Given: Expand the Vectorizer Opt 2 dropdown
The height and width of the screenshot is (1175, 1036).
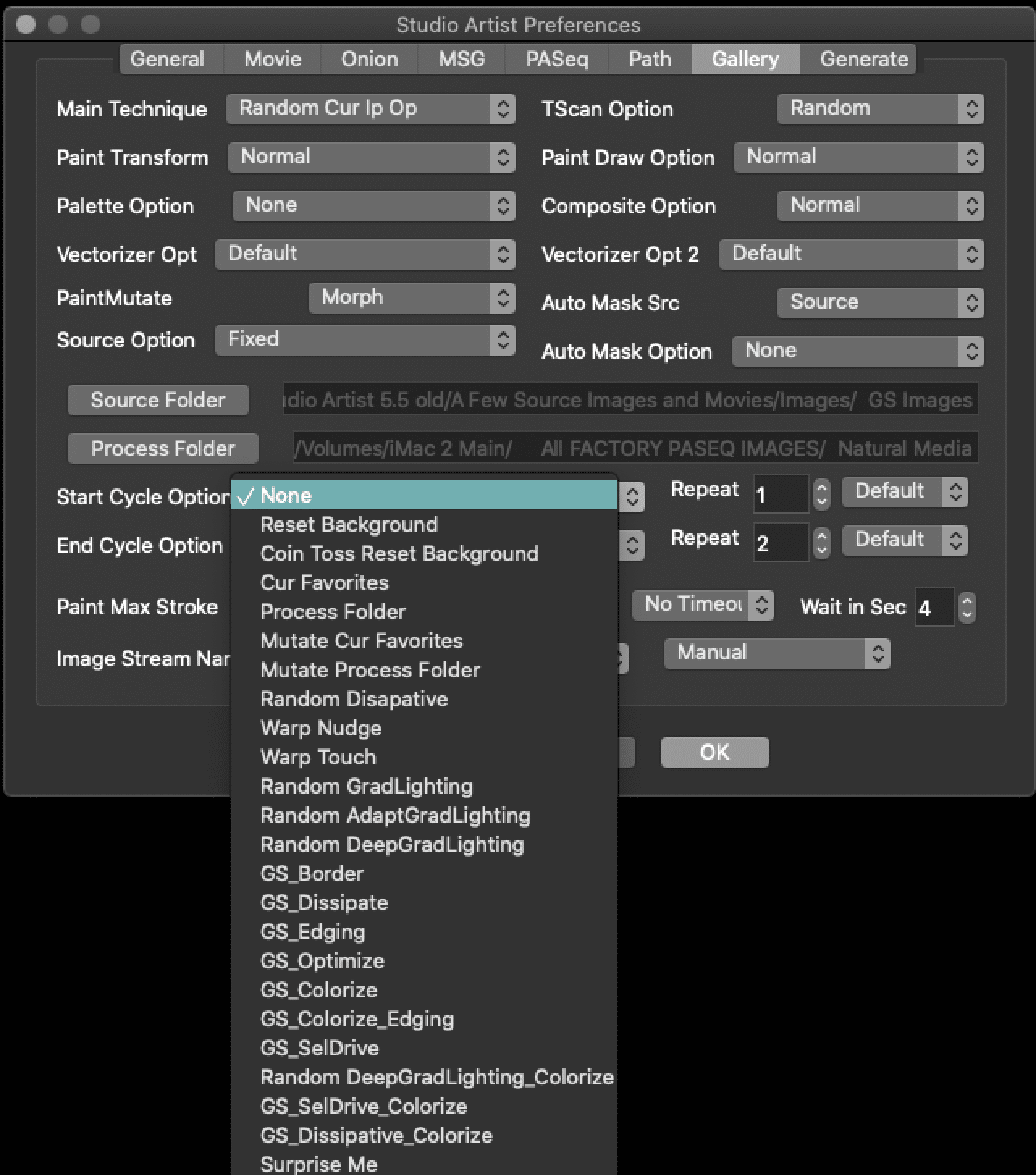Looking at the screenshot, I should pyautogui.click(x=852, y=254).
